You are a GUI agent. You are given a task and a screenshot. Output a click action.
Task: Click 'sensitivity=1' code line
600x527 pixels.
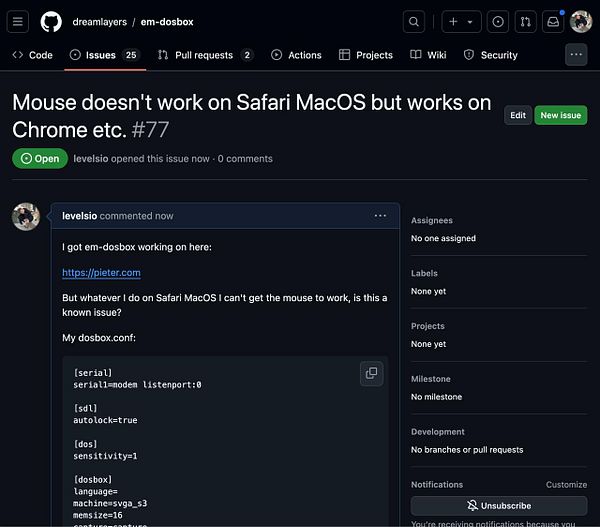[x=105, y=456]
